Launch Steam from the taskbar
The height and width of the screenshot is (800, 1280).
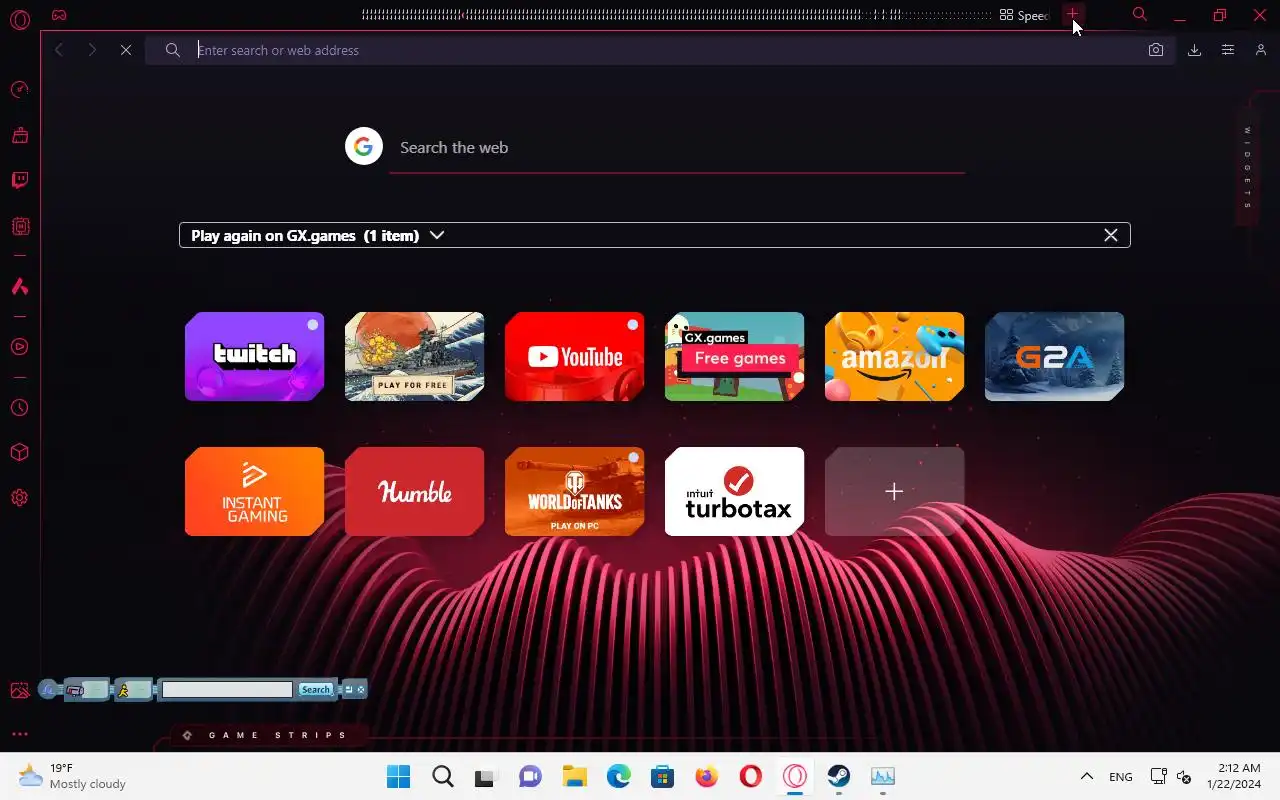coord(838,776)
